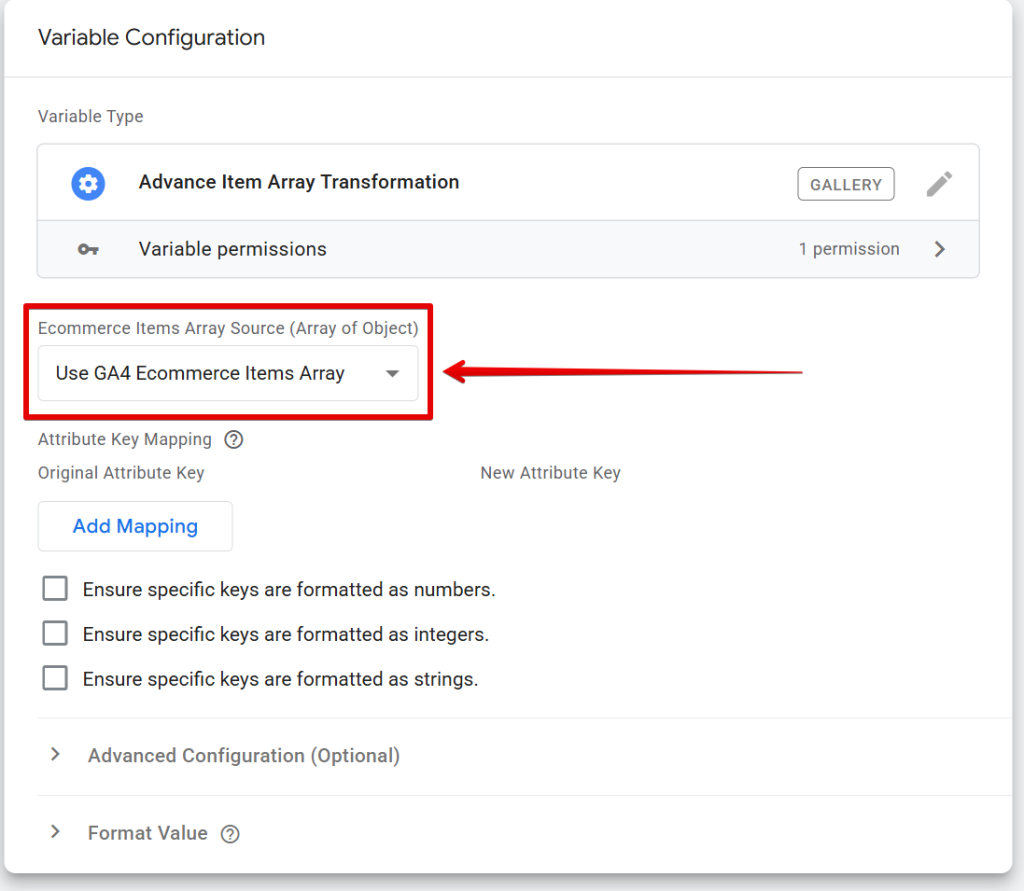Click the Variable Type label
The width and height of the screenshot is (1024, 891).
pos(91,116)
